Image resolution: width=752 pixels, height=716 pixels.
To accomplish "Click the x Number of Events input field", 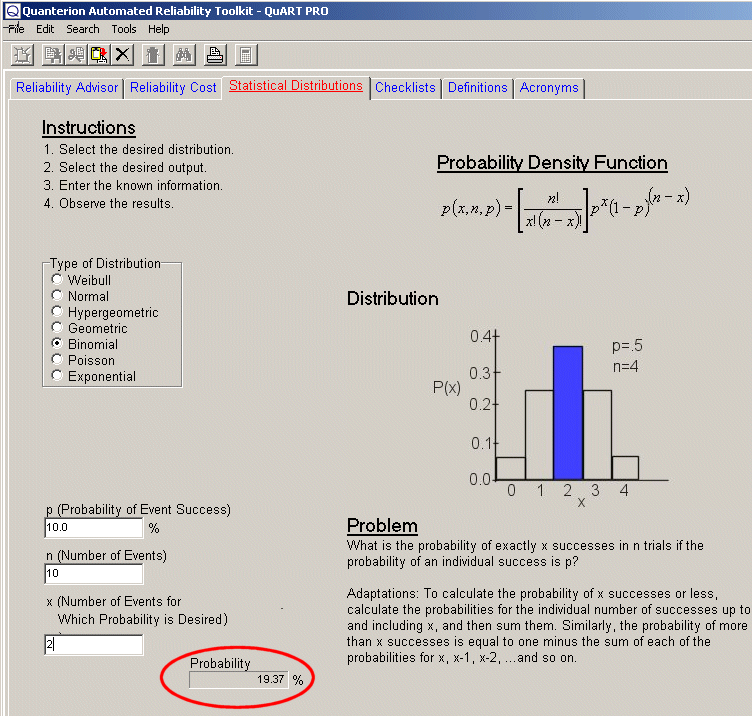I will click(x=94, y=645).
